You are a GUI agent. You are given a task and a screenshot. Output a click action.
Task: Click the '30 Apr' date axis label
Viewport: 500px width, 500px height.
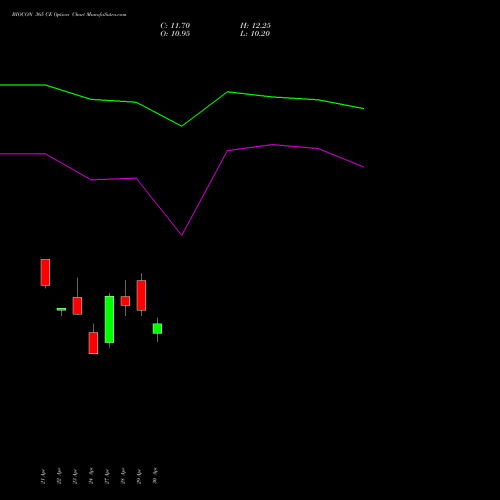point(155,476)
